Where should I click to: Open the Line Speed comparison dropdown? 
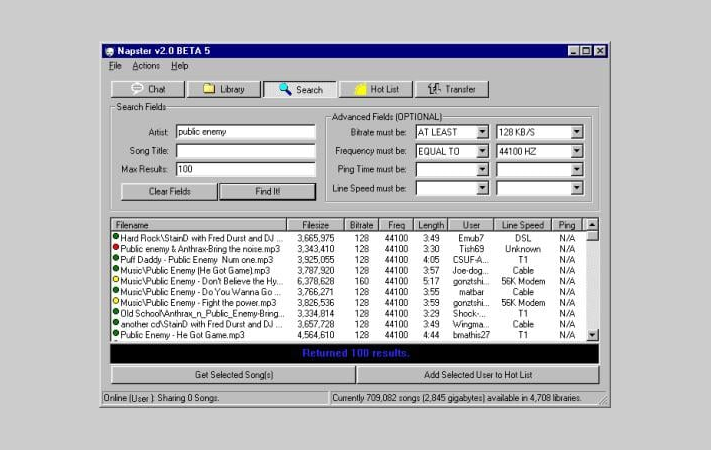pyautogui.click(x=482, y=188)
